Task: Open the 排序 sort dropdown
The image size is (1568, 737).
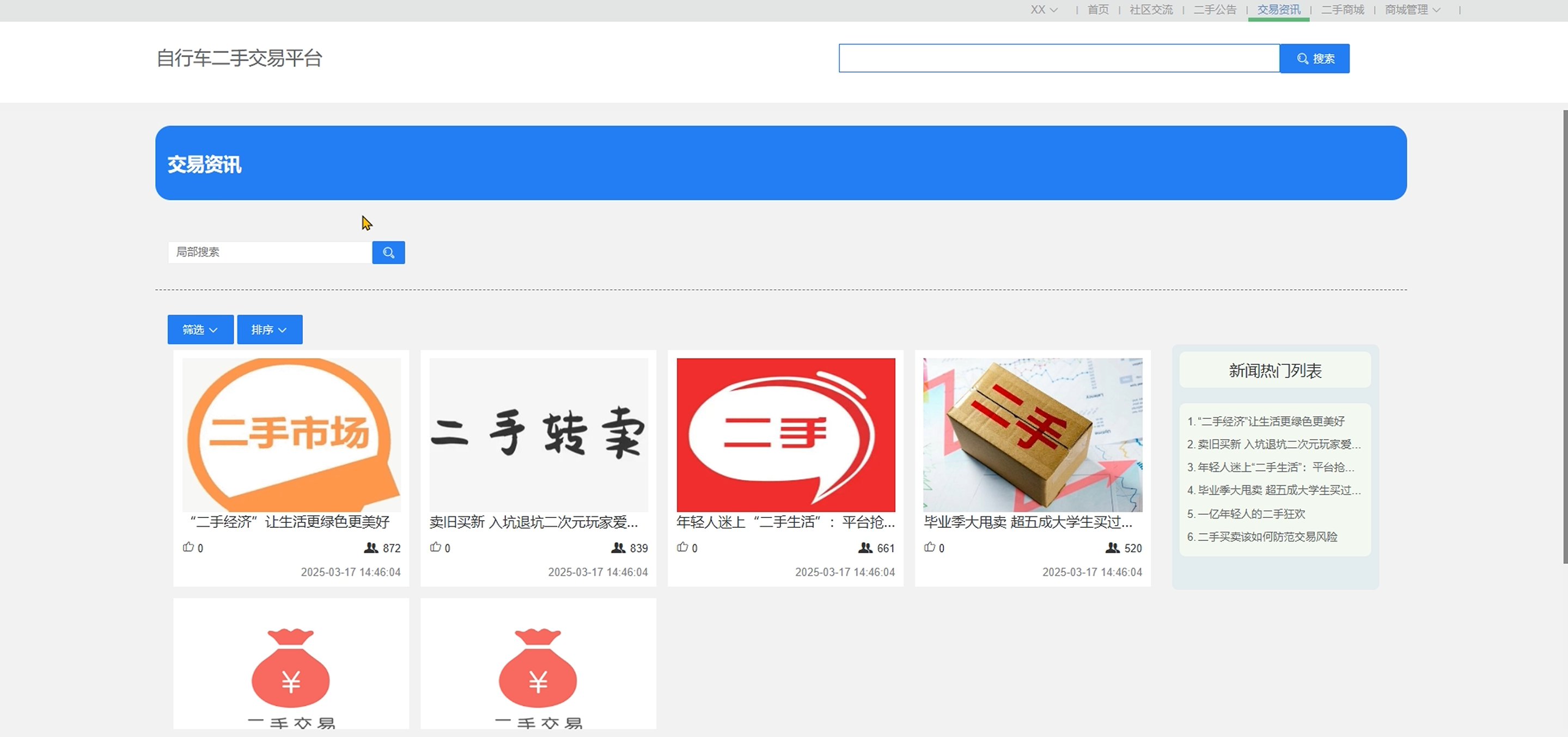Action: tap(270, 329)
